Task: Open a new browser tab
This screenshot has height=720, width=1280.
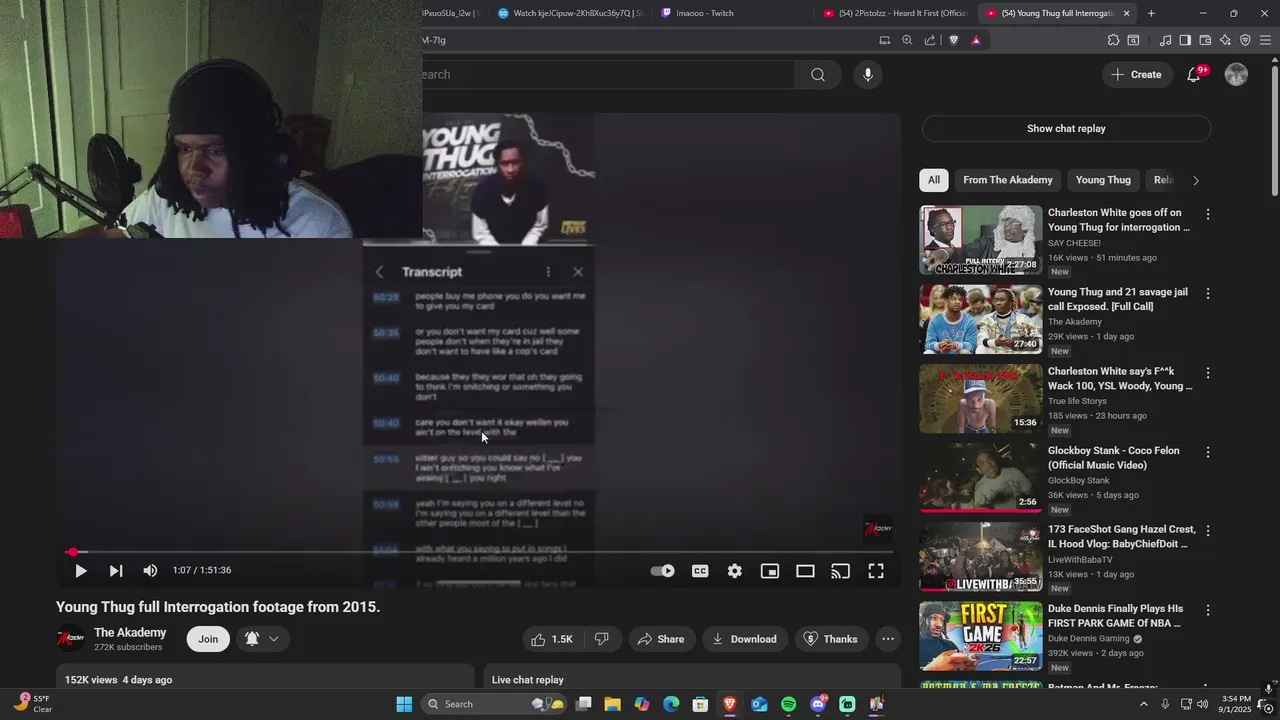Action: pos(1151,13)
